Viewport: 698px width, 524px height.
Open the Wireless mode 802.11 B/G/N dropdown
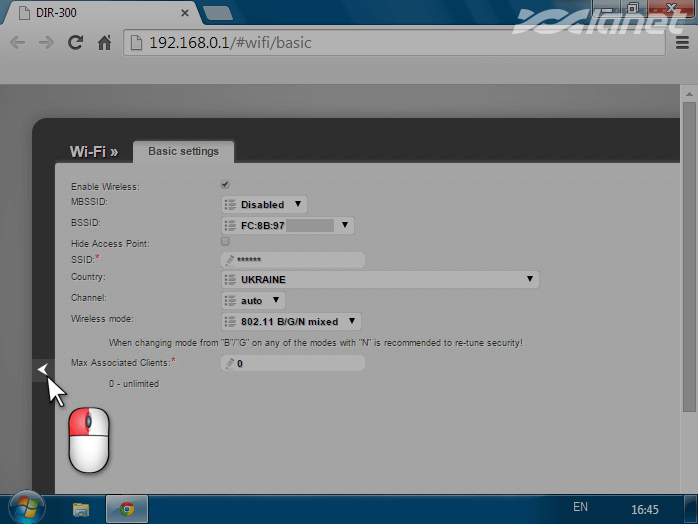291,321
